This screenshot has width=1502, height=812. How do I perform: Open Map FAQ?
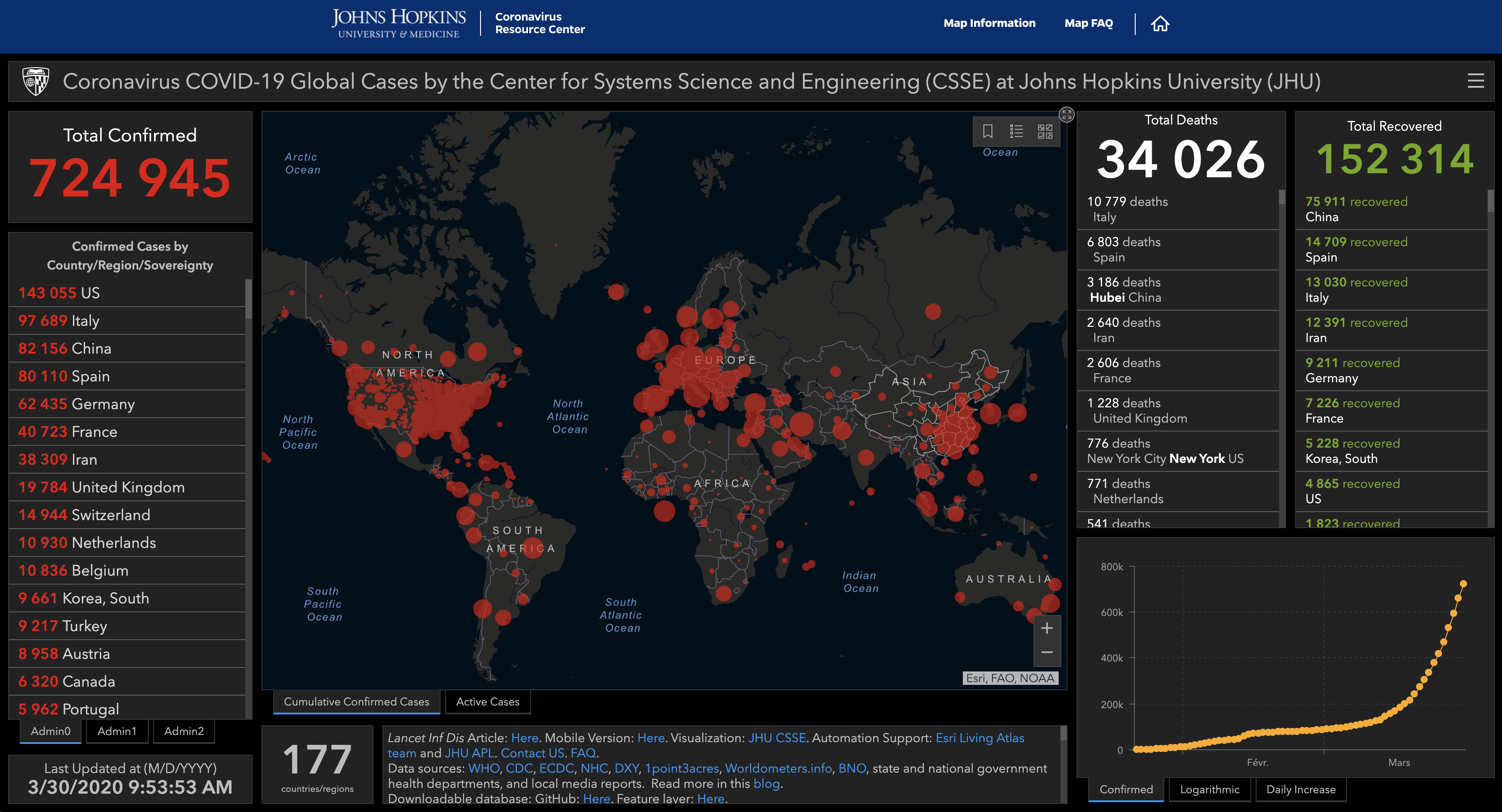click(1089, 23)
